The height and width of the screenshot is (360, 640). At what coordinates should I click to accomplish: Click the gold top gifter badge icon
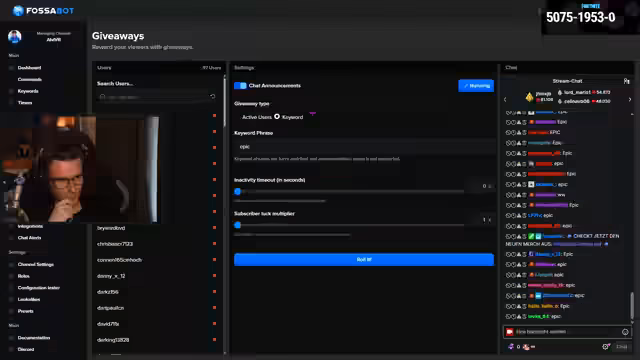pos(529,97)
